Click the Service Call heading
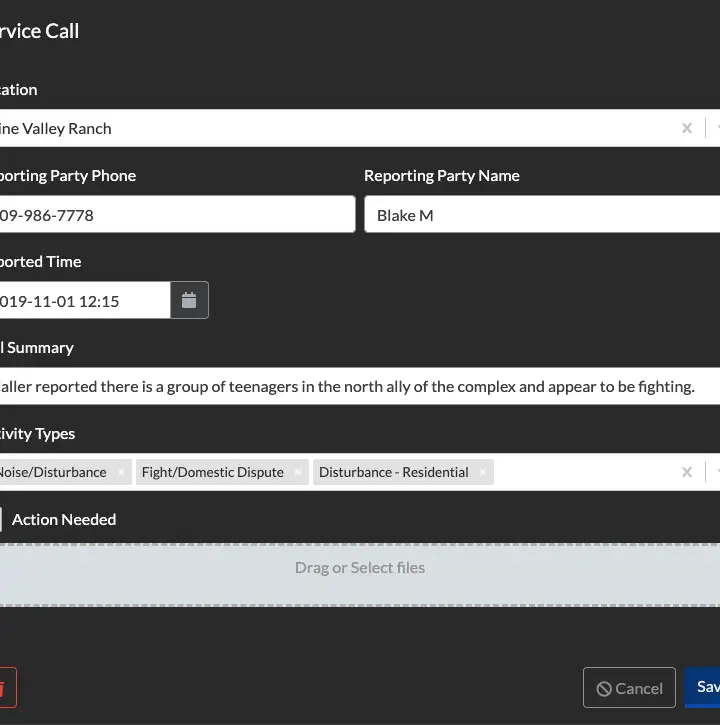Screen dimensions: 720x725 [39, 31]
